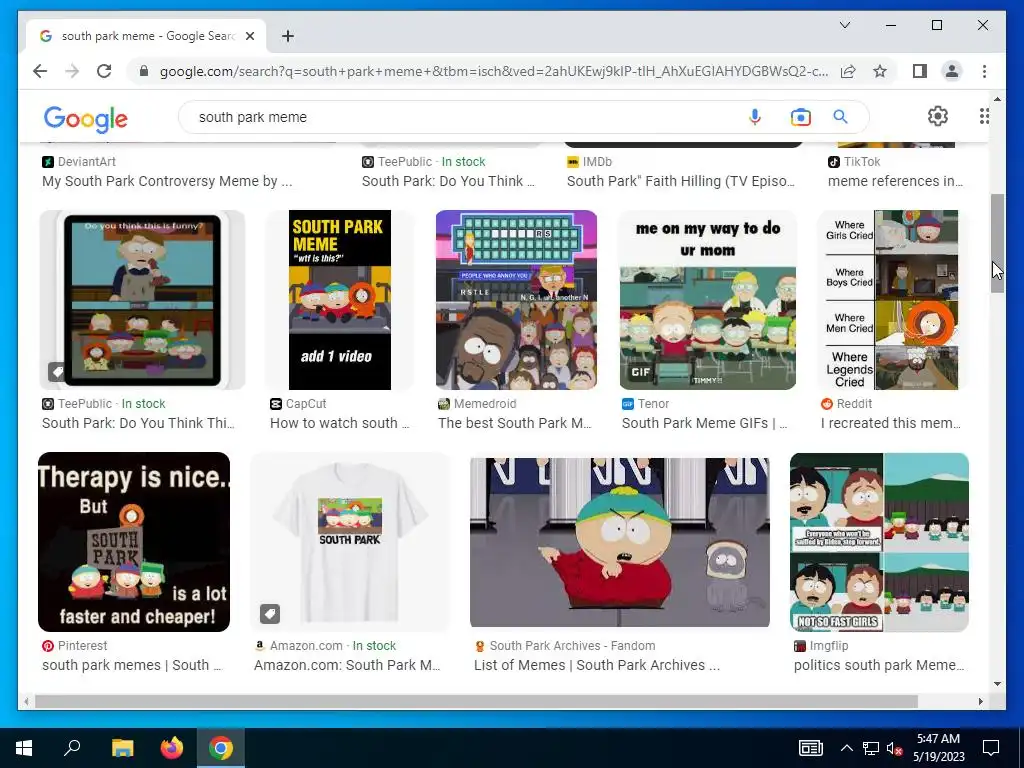The width and height of the screenshot is (1024, 768).
Task: Open 'South Park" Faith Hilling' IMDb link
Action: (680, 182)
